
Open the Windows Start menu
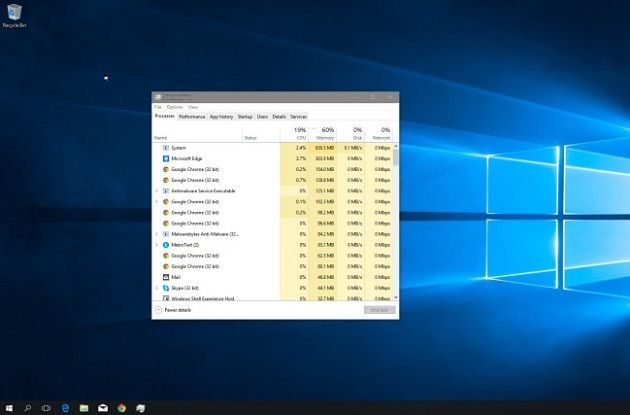point(8,408)
